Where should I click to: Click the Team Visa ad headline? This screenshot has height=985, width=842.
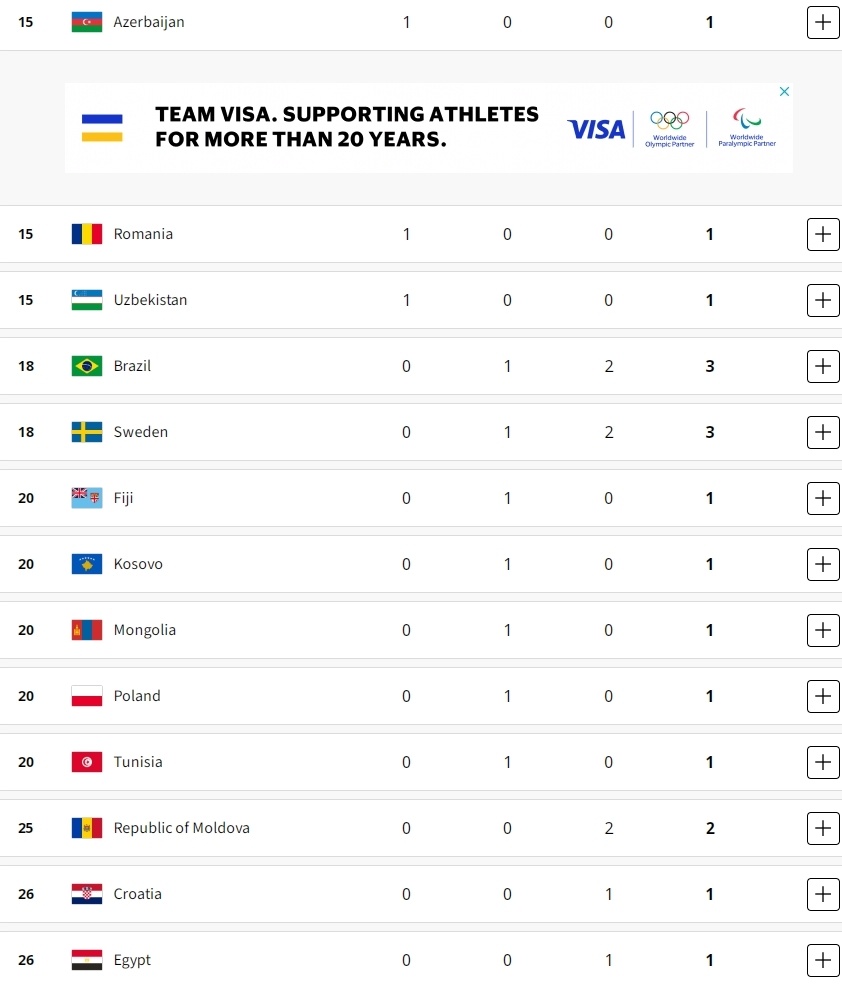tap(347, 126)
